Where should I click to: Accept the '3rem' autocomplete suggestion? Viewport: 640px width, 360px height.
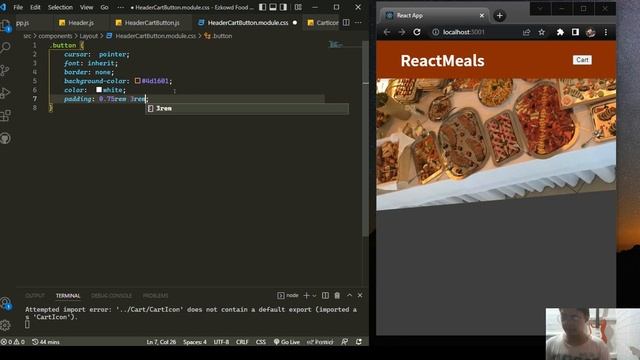coord(247,108)
